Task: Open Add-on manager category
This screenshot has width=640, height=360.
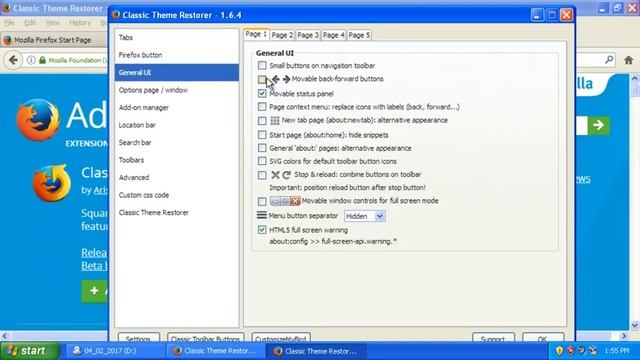Action: coord(177,107)
